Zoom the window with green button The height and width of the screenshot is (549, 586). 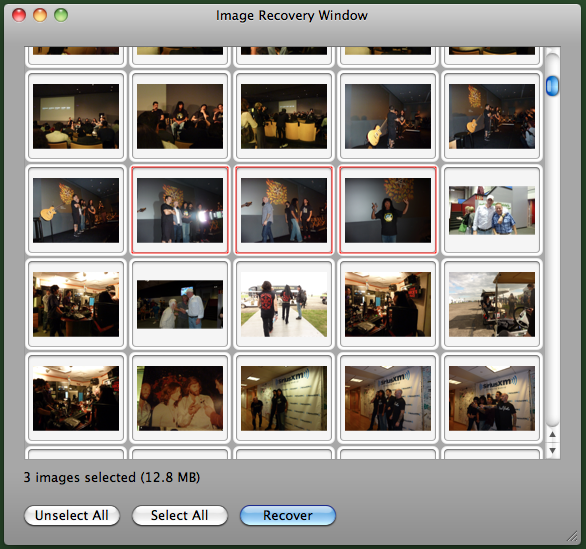pos(61,15)
